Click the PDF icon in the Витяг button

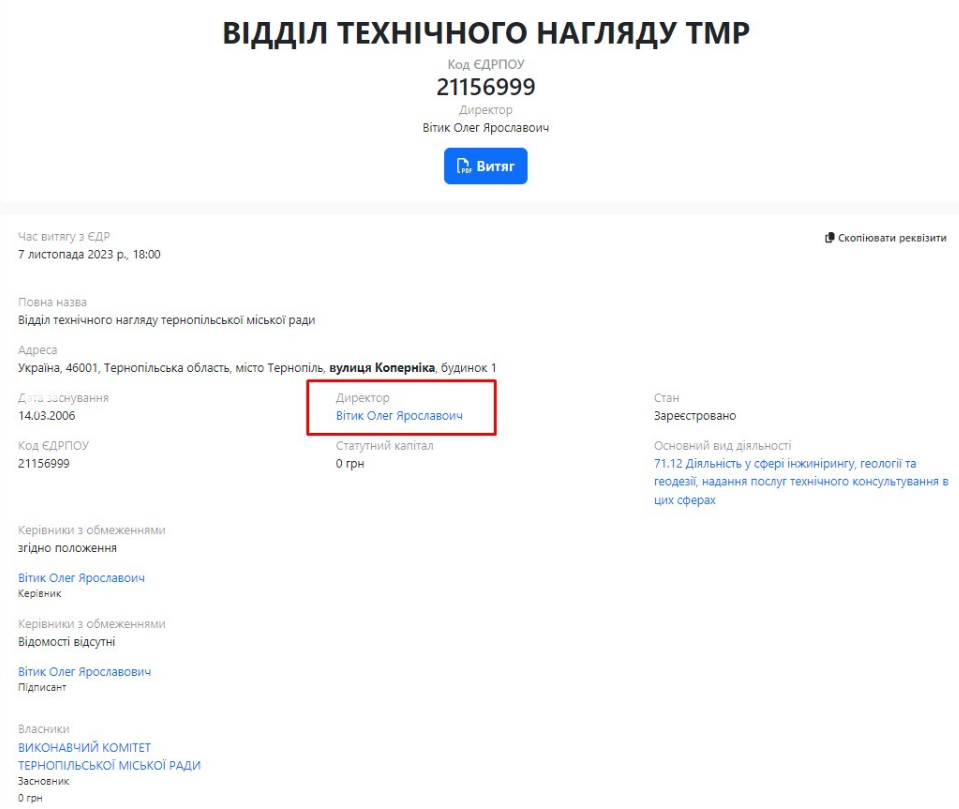coord(464,166)
